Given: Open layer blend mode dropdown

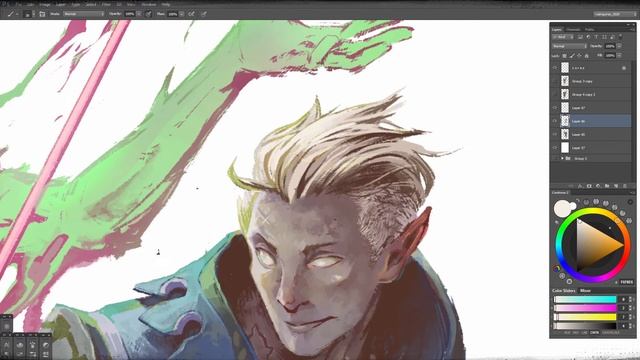Looking at the screenshot, I should 569,46.
